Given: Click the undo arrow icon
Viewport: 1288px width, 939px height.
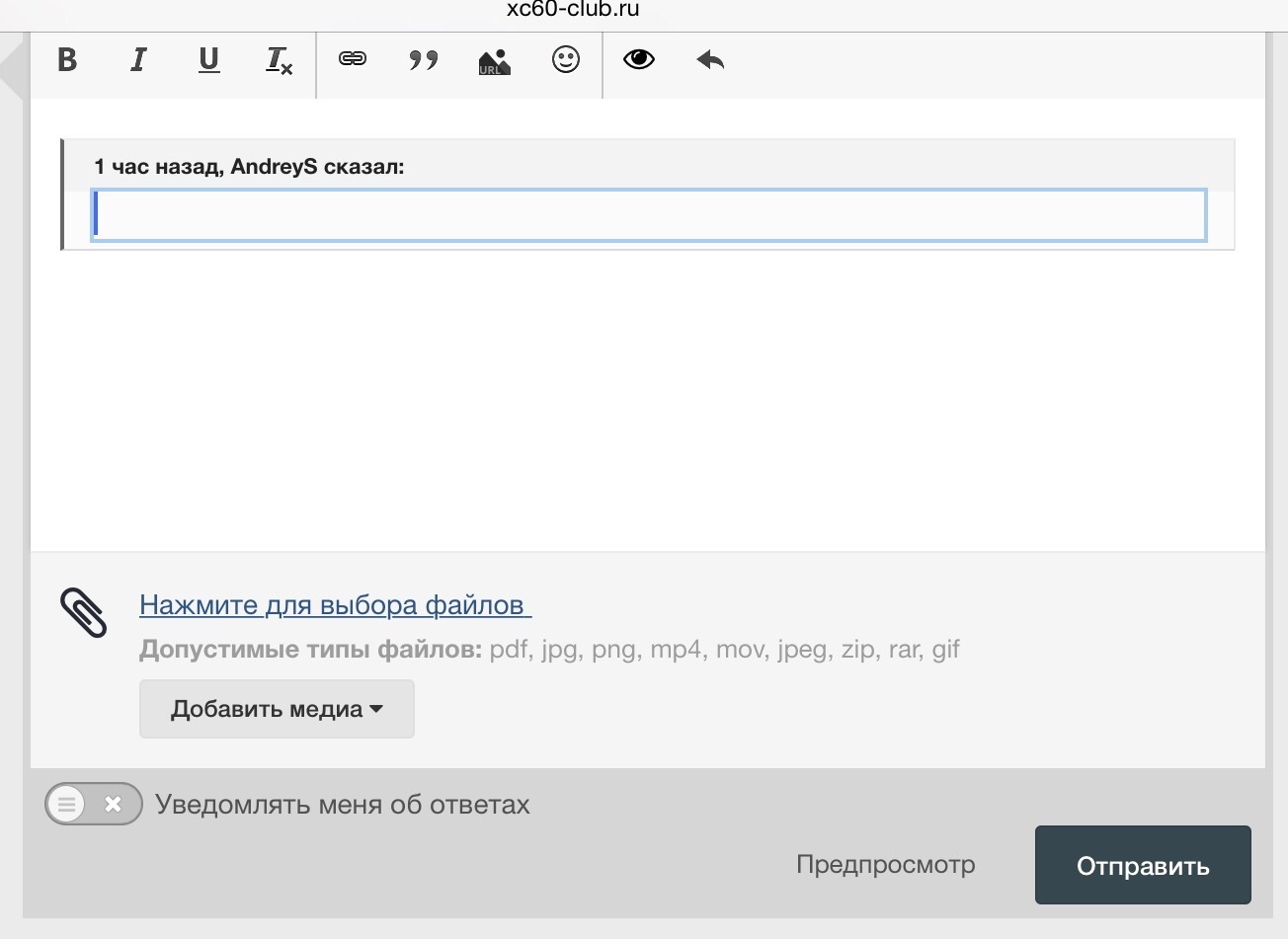Looking at the screenshot, I should coord(710,60).
